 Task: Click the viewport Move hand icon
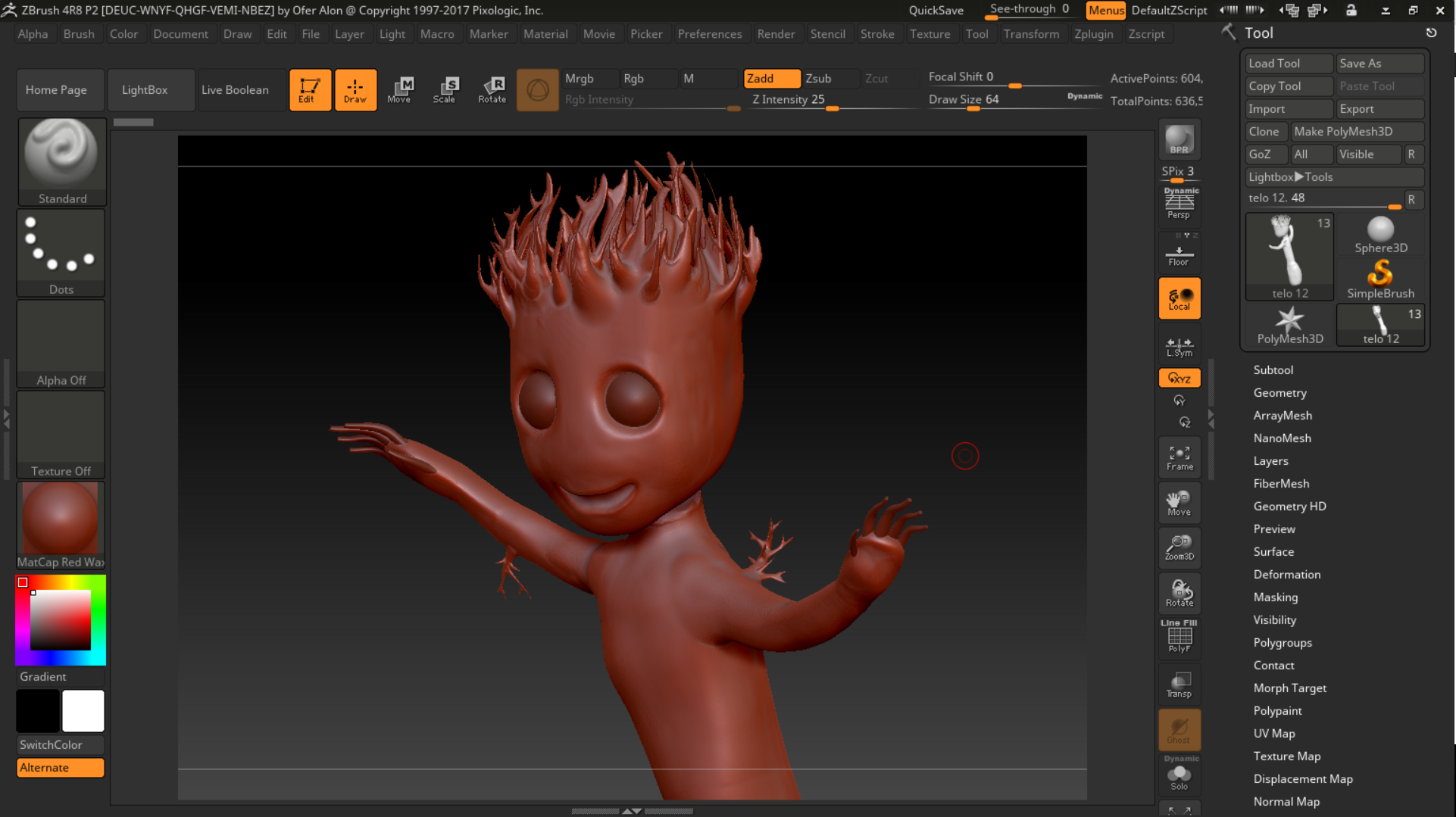tap(1179, 503)
